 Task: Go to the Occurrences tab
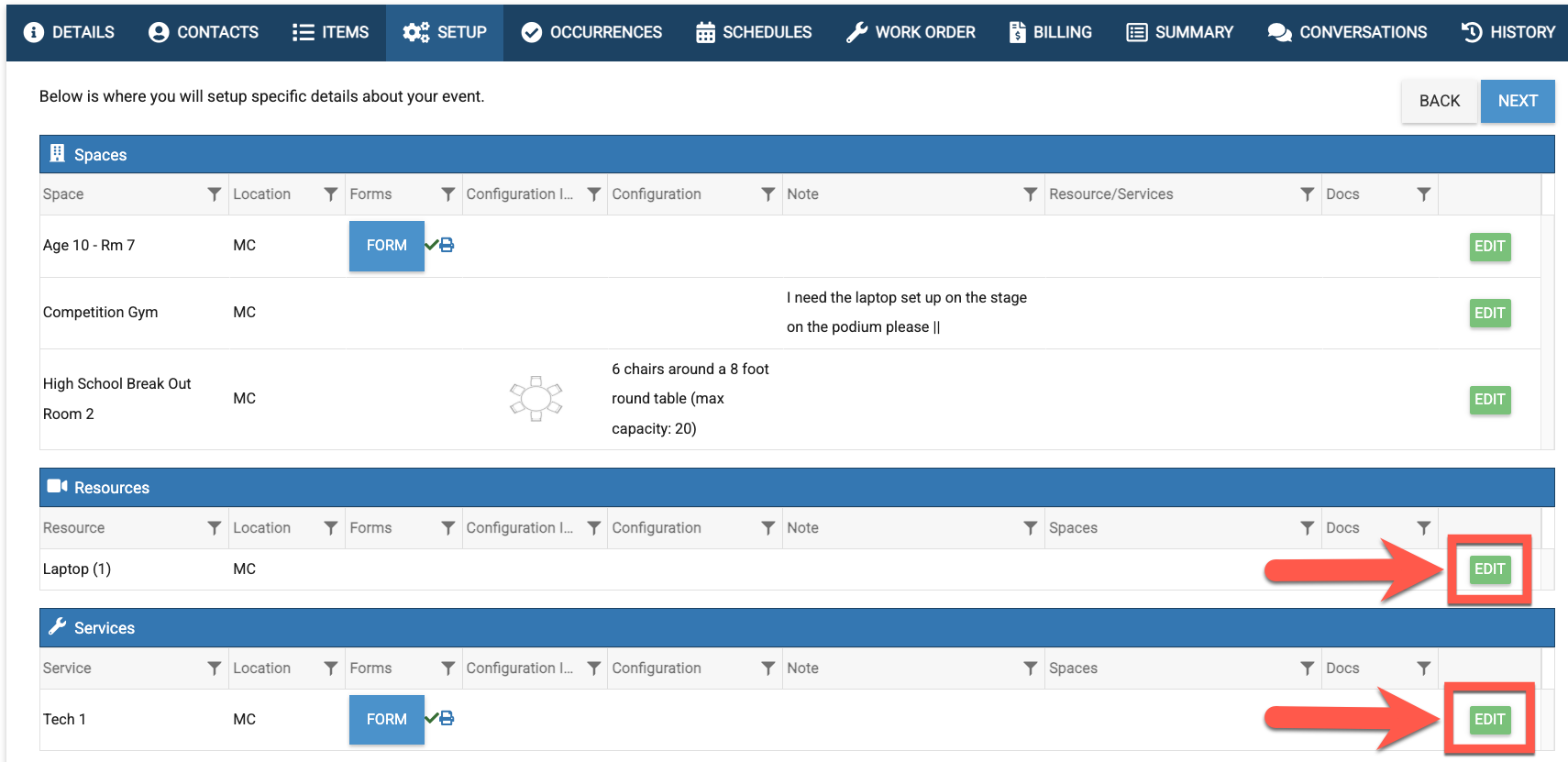click(x=591, y=32)
